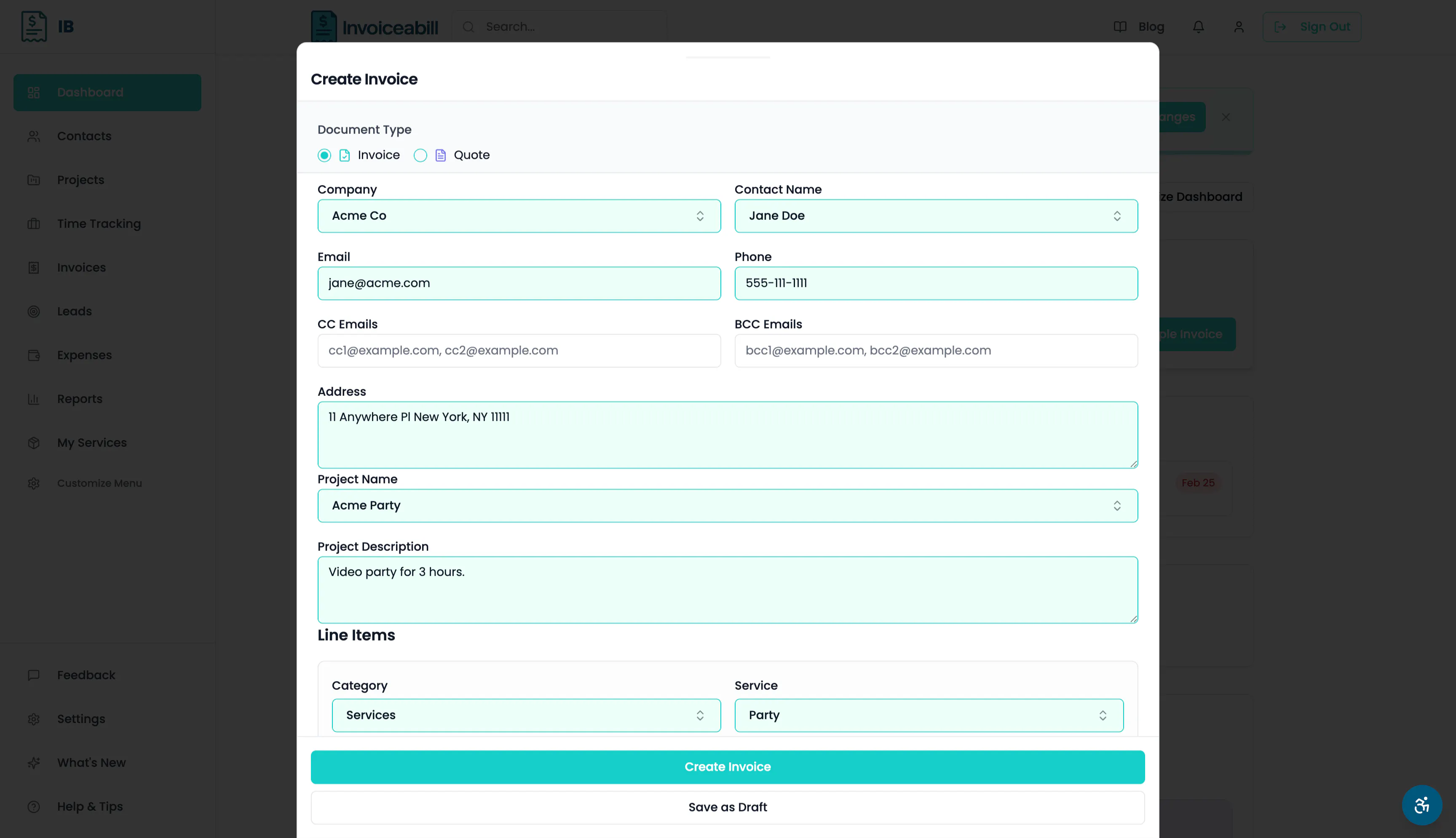Open the user profile icon
This screenshot has height=838, width=1456.
[x=1239, y=27]
